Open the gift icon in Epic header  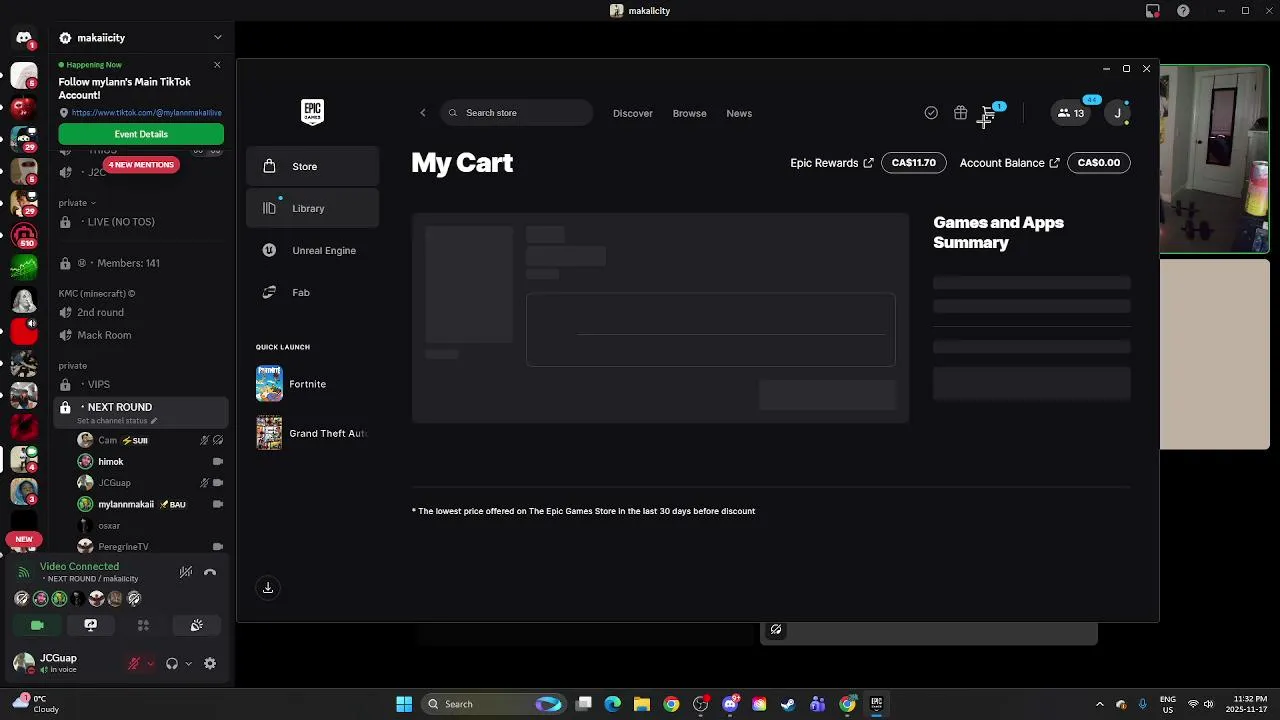[960, 113]
